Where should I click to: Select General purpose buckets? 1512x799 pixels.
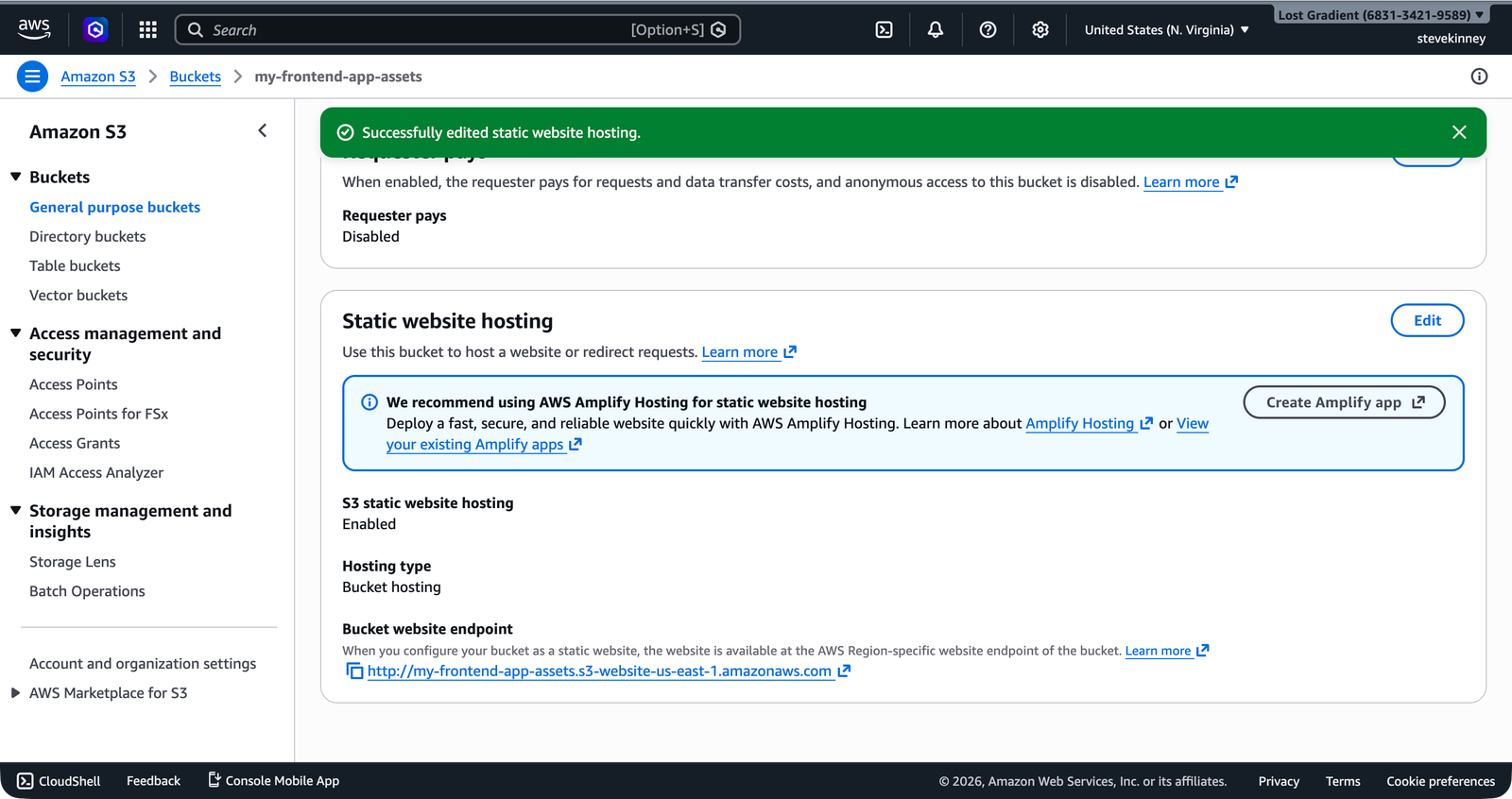tap(114, 207)
